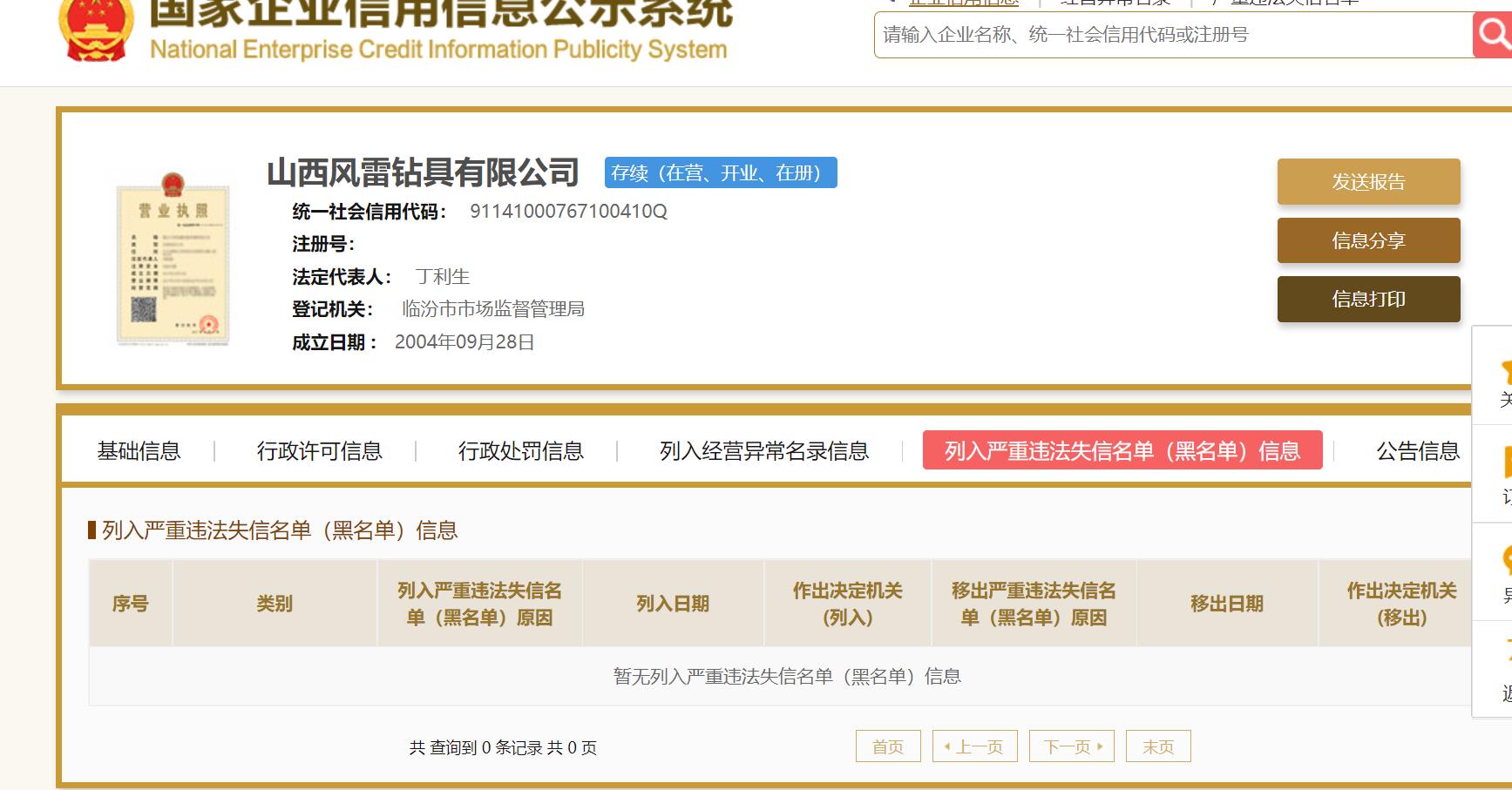Click the 移出日期 column header

(x=1227, y=604)
